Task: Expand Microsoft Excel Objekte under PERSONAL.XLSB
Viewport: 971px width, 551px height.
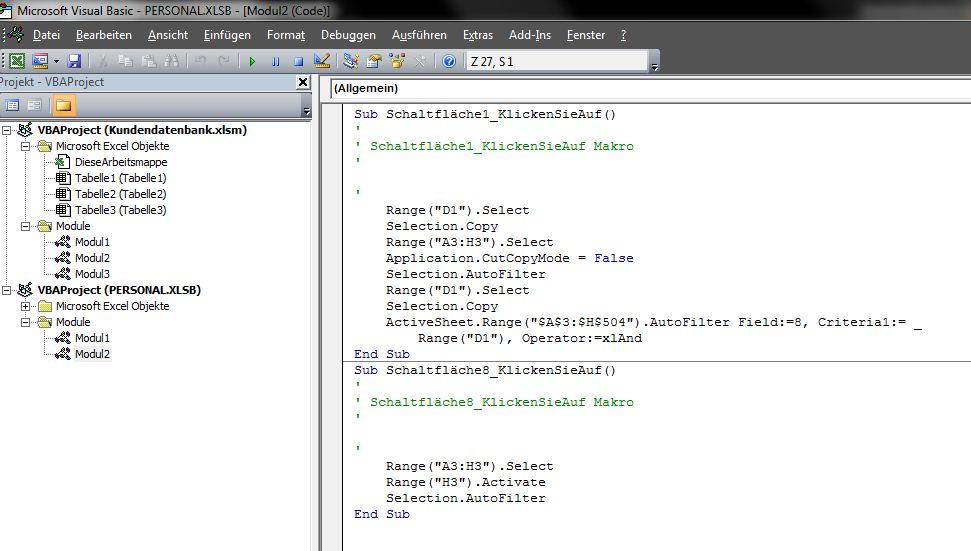Action: (25, 306)
